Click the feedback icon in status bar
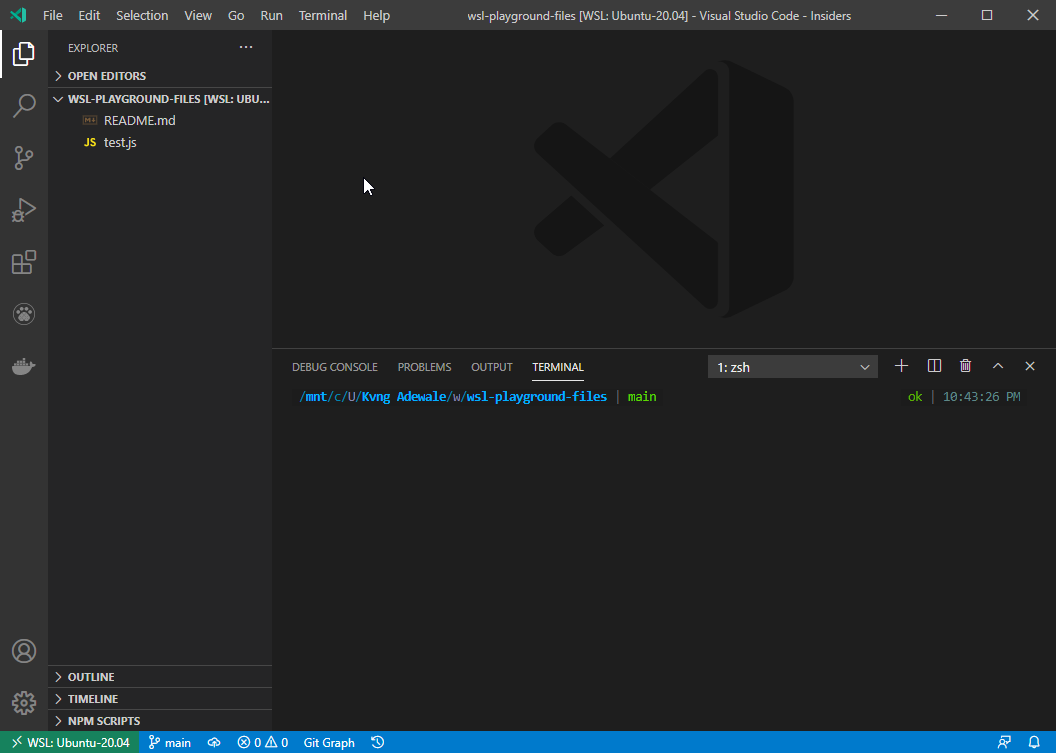1056x753 pixels. [x=1004, y=742]
